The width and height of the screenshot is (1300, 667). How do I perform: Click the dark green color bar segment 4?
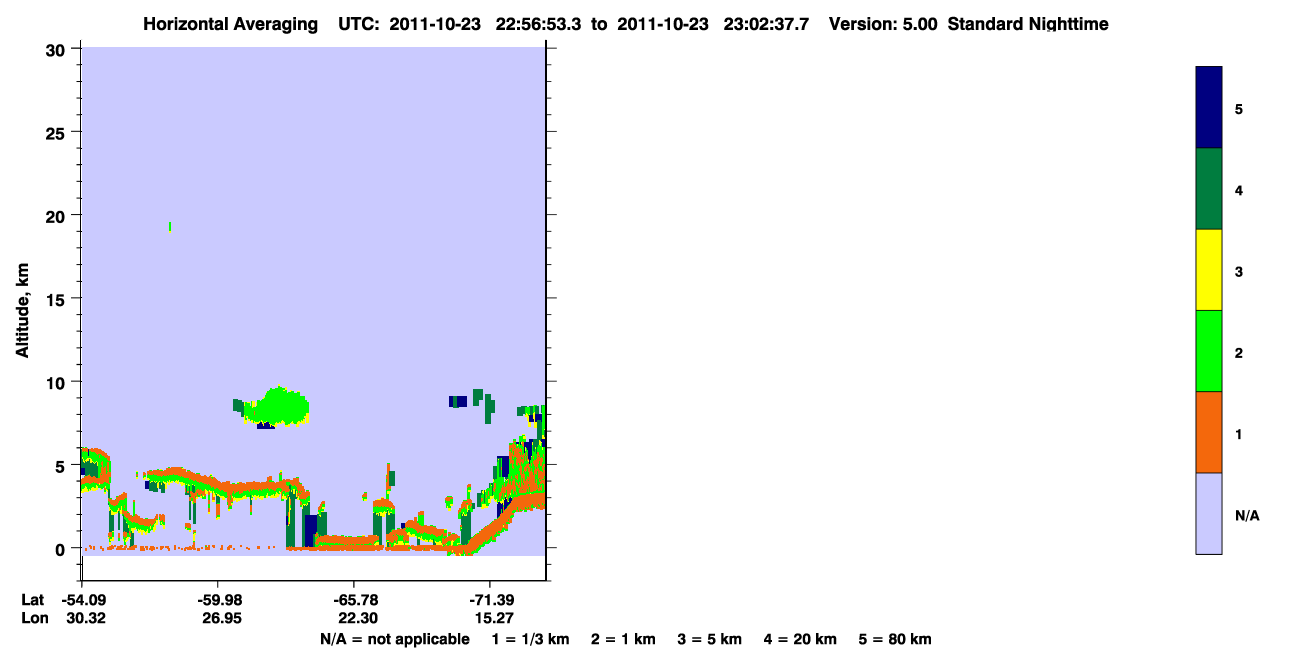click(1209, 189)
